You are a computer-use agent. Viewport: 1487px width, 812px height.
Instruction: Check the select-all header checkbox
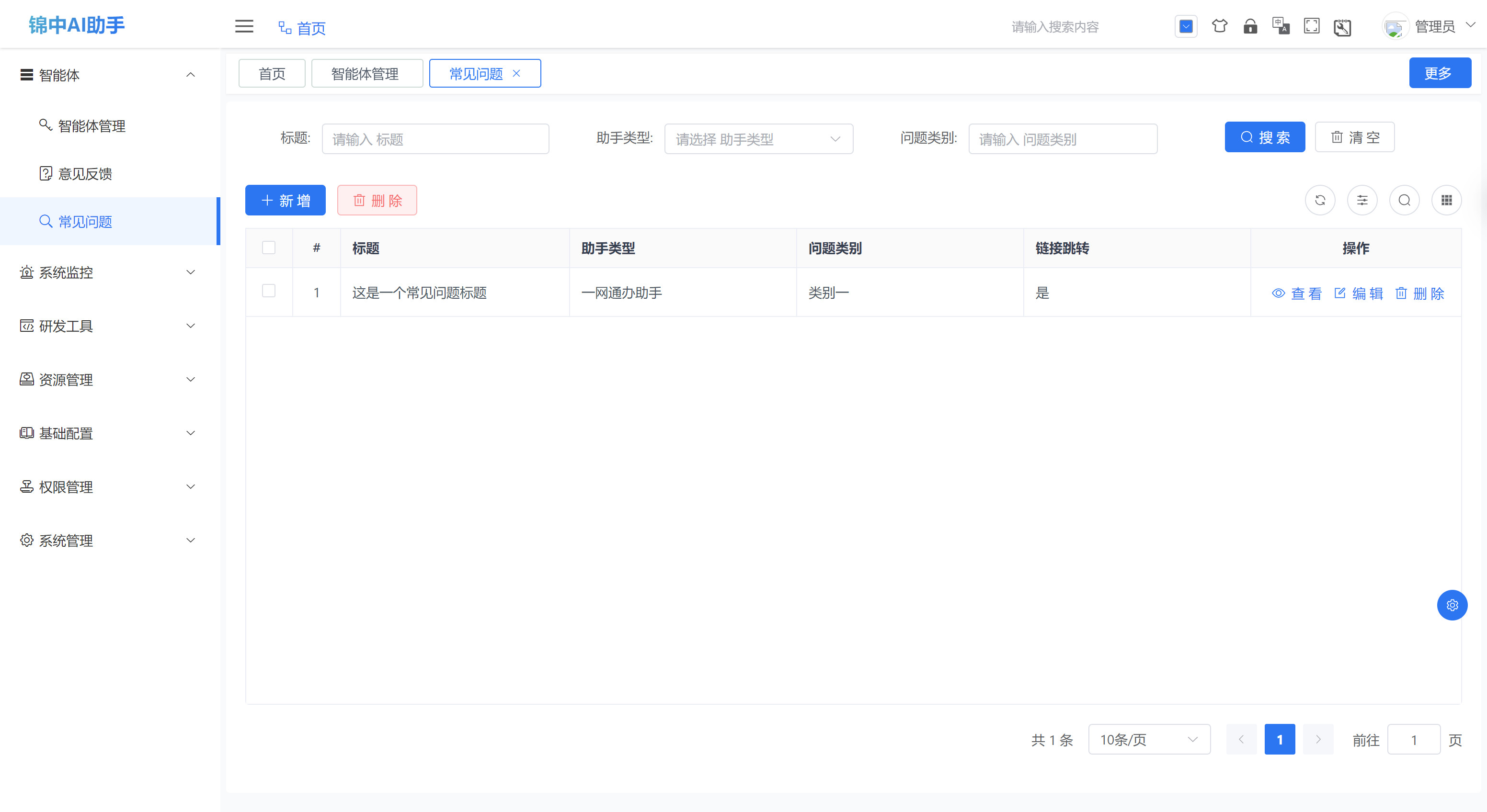click(268, 248)
